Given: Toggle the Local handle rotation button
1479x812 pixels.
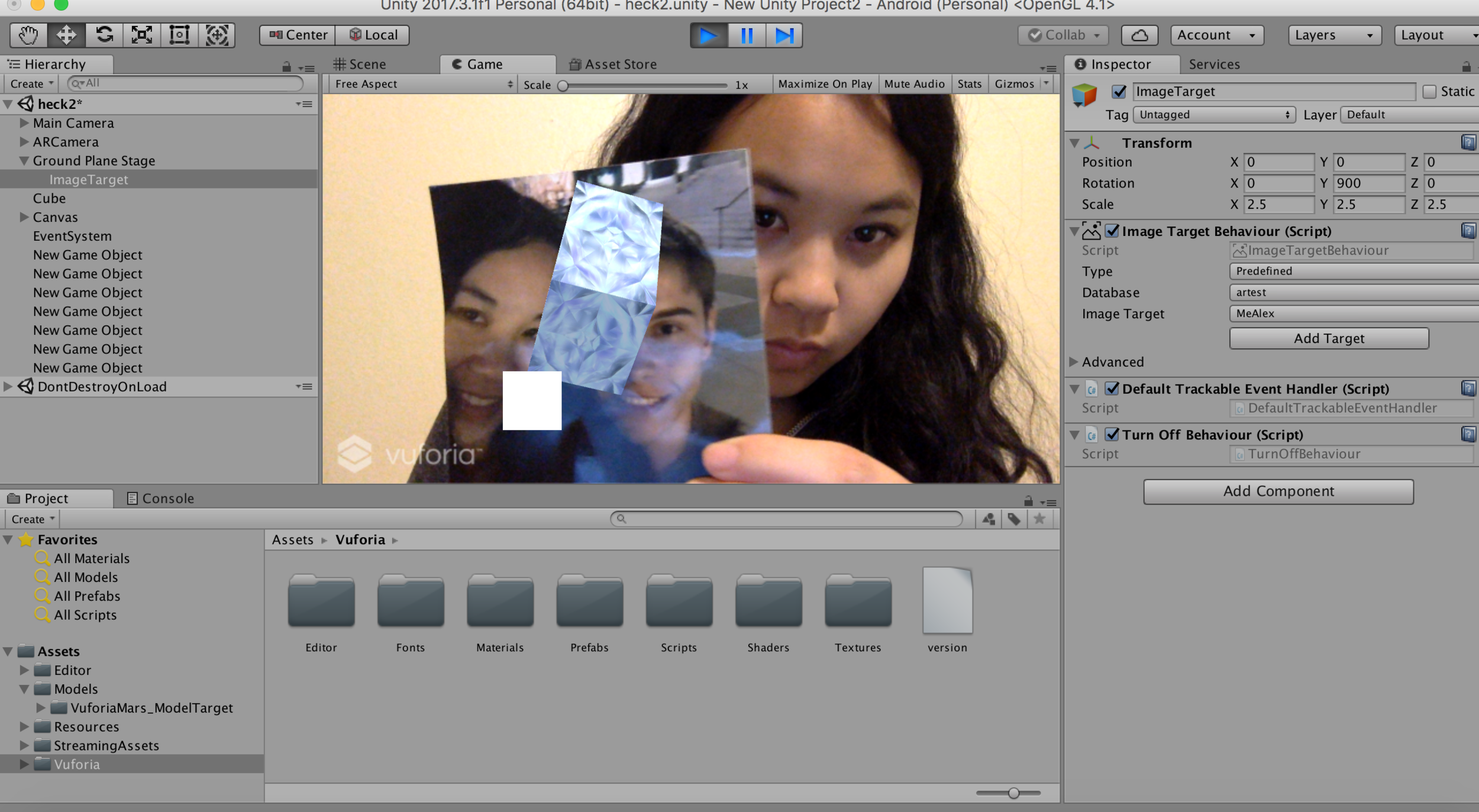Looking at the screenshot, I should point(373,35).
